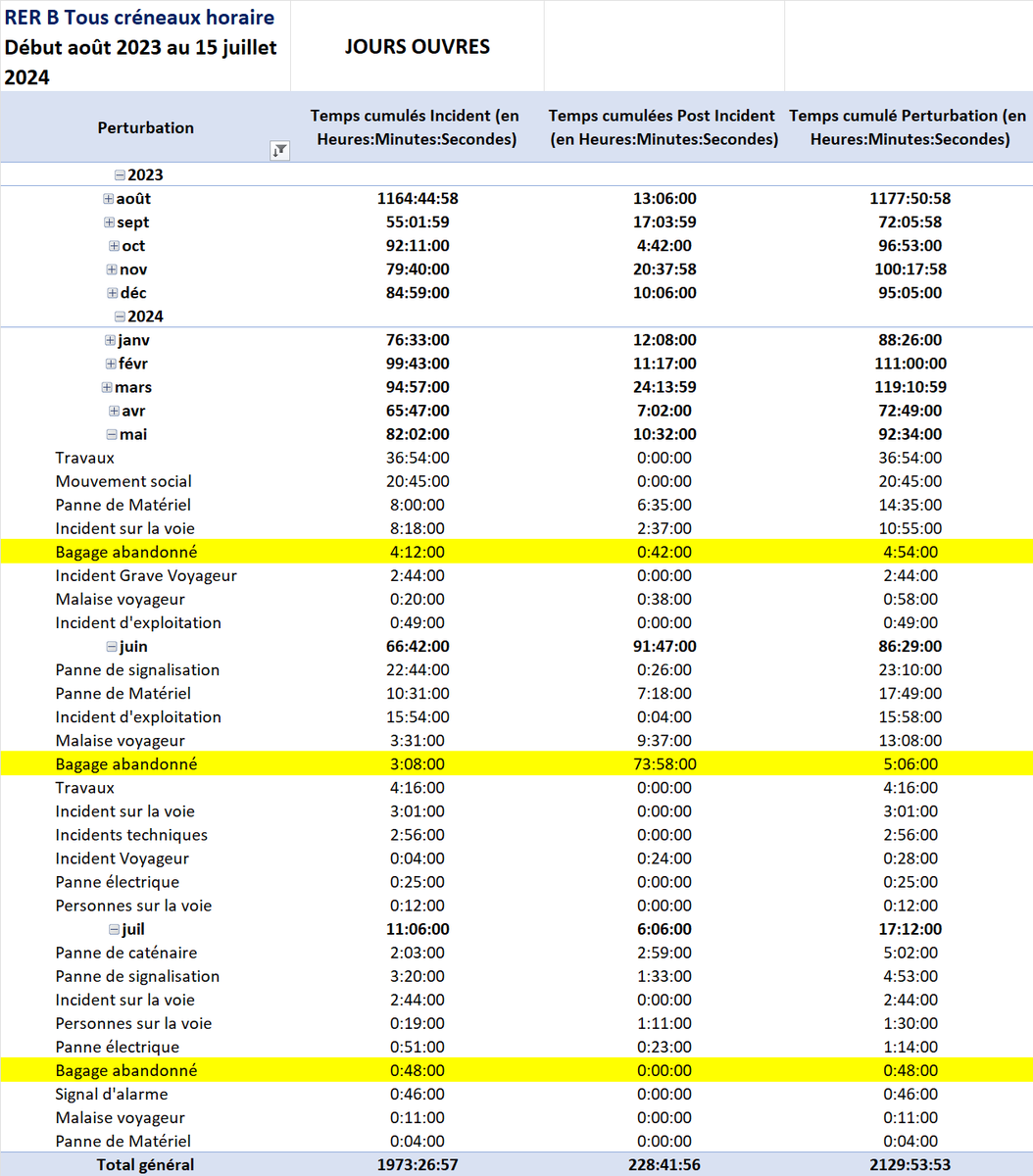The width and height of the screenshot is (1033, 1176).
Task: Select the 'JOURS OUVRES' title cell
Action: tap(418, 47)
